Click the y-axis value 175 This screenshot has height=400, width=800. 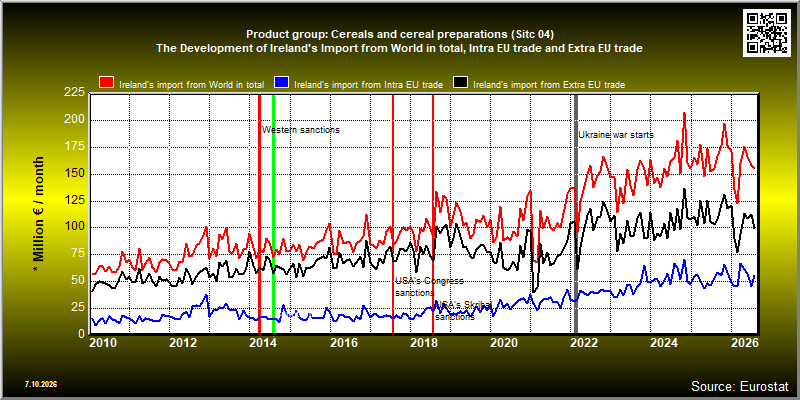click(x=74, y=147)
